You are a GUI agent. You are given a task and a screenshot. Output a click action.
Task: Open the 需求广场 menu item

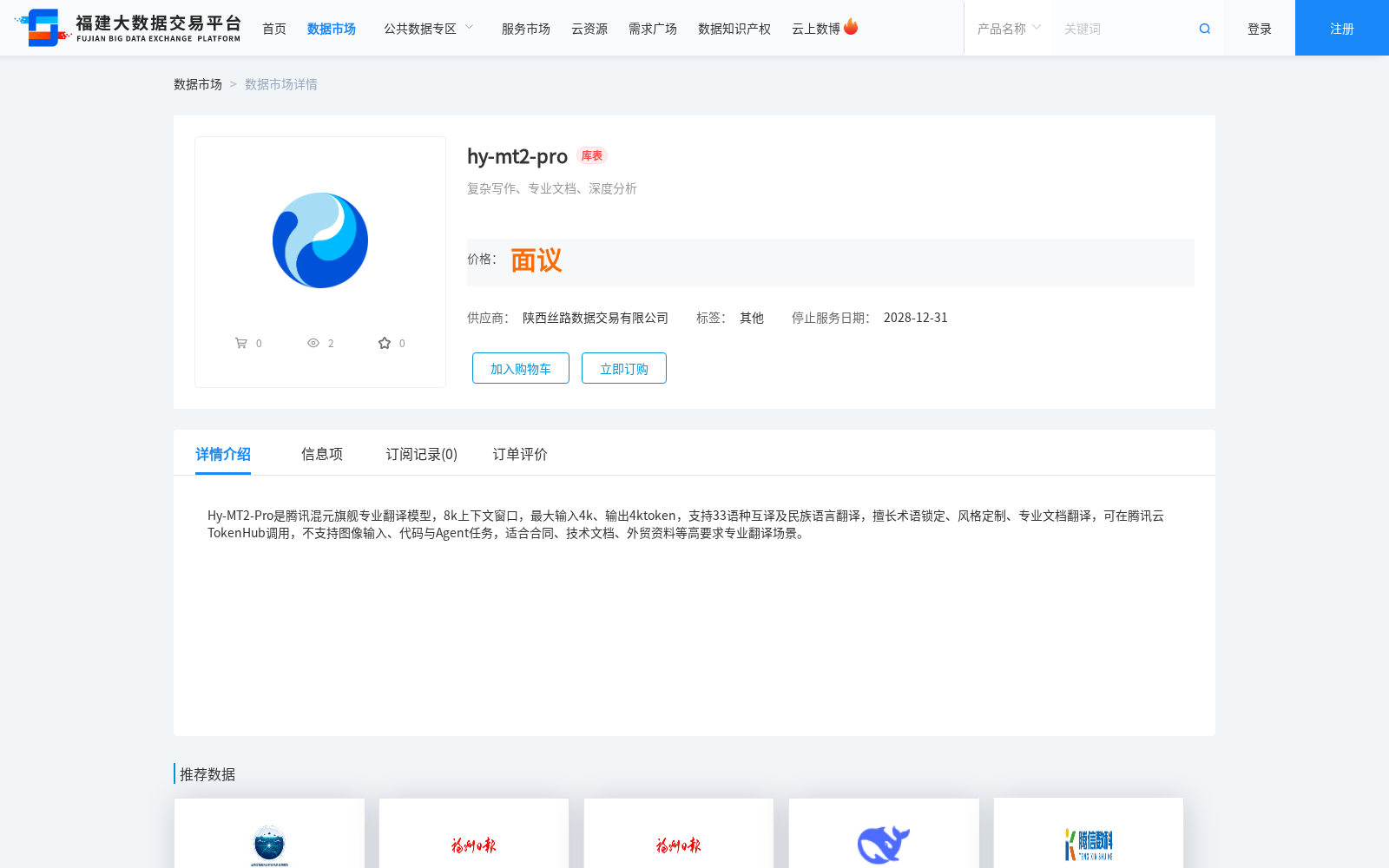click(653, 29)
